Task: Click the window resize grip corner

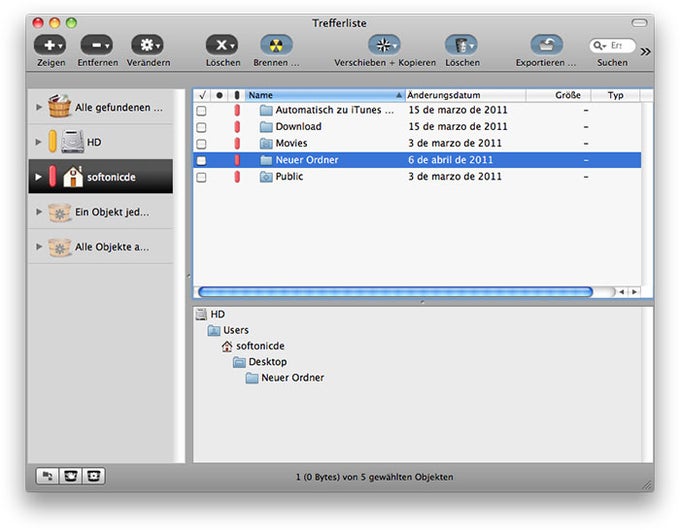Action: click(x=647, y=485)
